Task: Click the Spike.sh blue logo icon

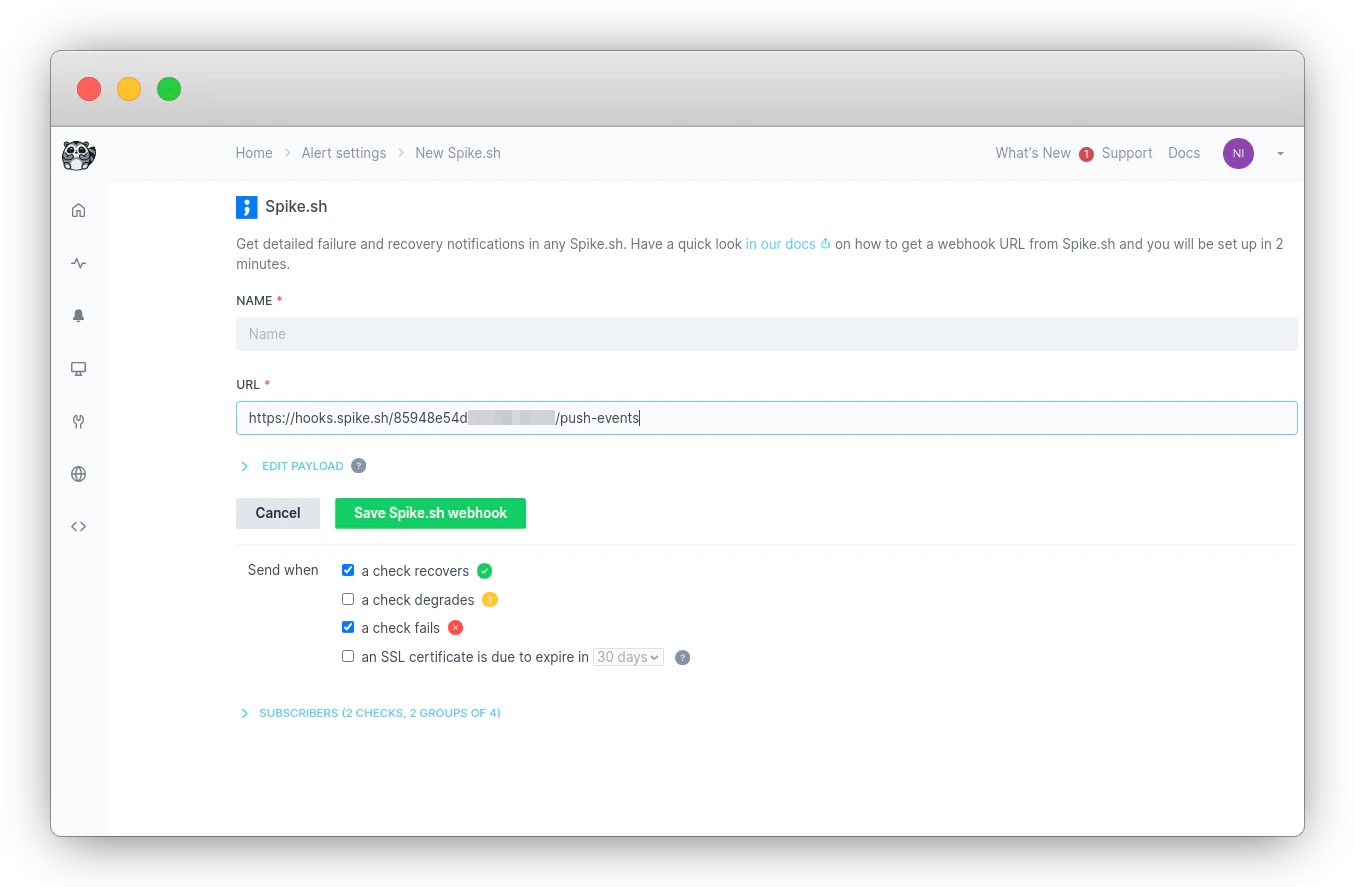Action: 247,207
